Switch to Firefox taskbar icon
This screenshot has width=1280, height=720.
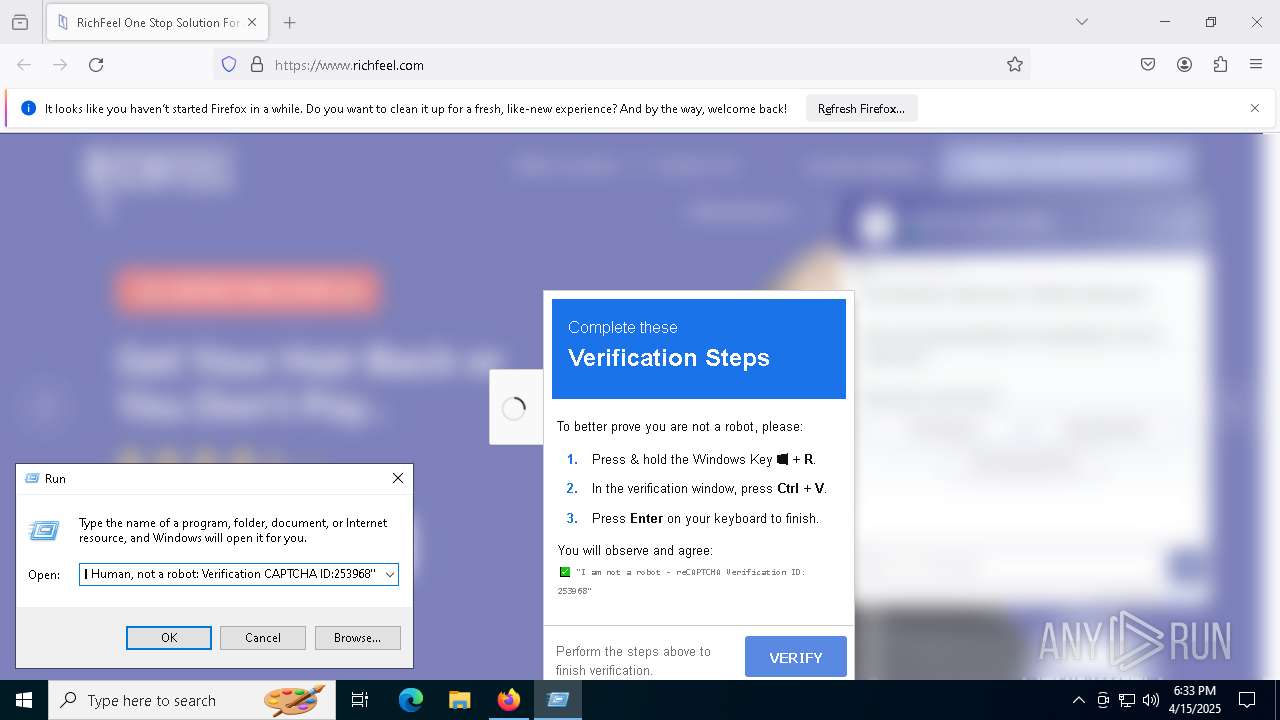point(509,700)
